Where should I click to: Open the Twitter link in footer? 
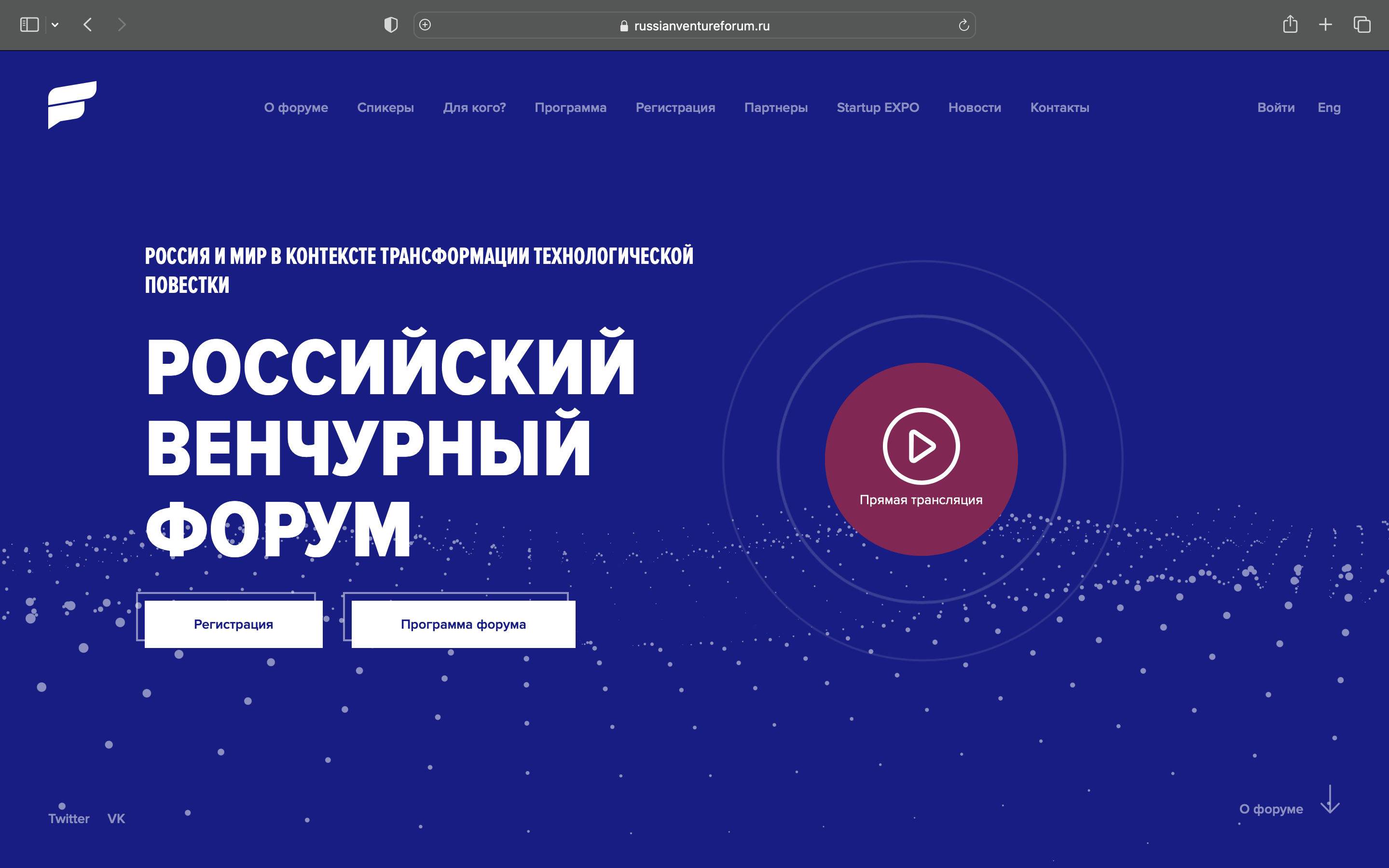[69, 819]
